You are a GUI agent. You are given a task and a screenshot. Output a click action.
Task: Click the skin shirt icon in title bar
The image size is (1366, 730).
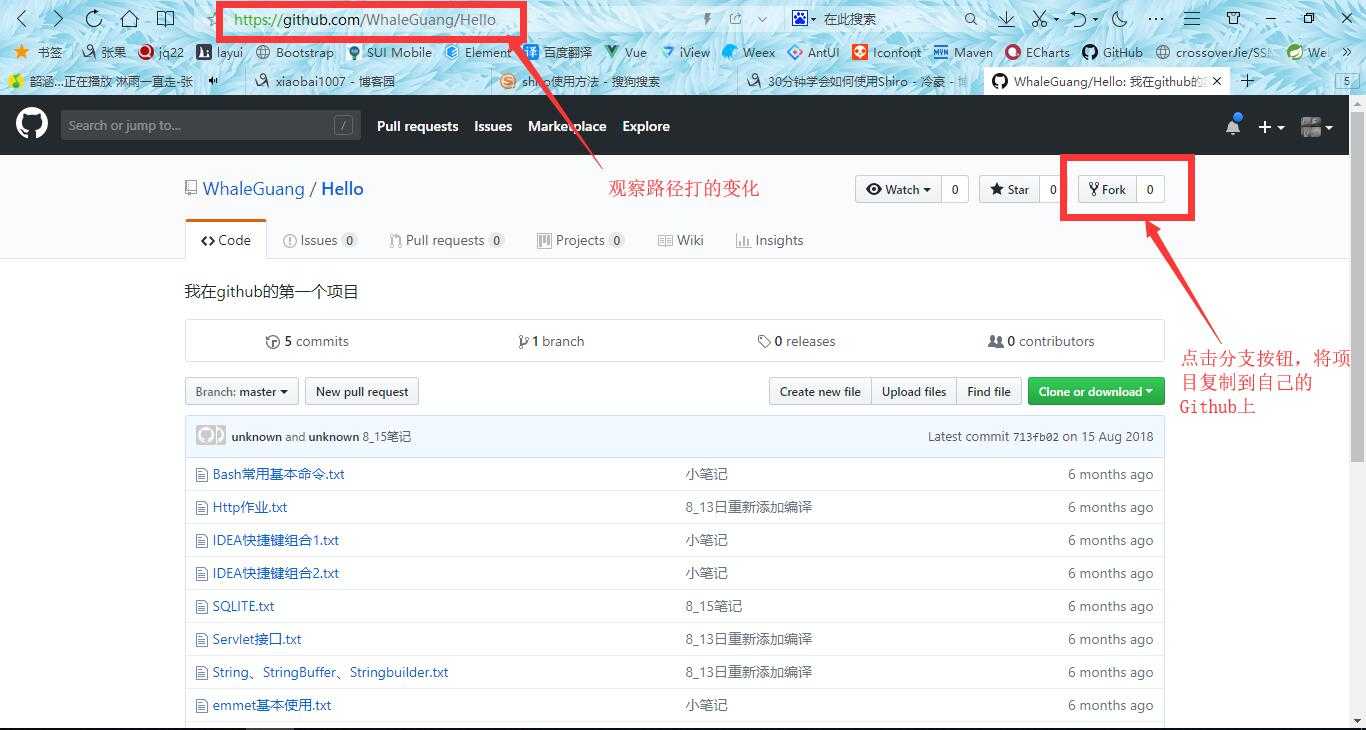click(1234, 18)
